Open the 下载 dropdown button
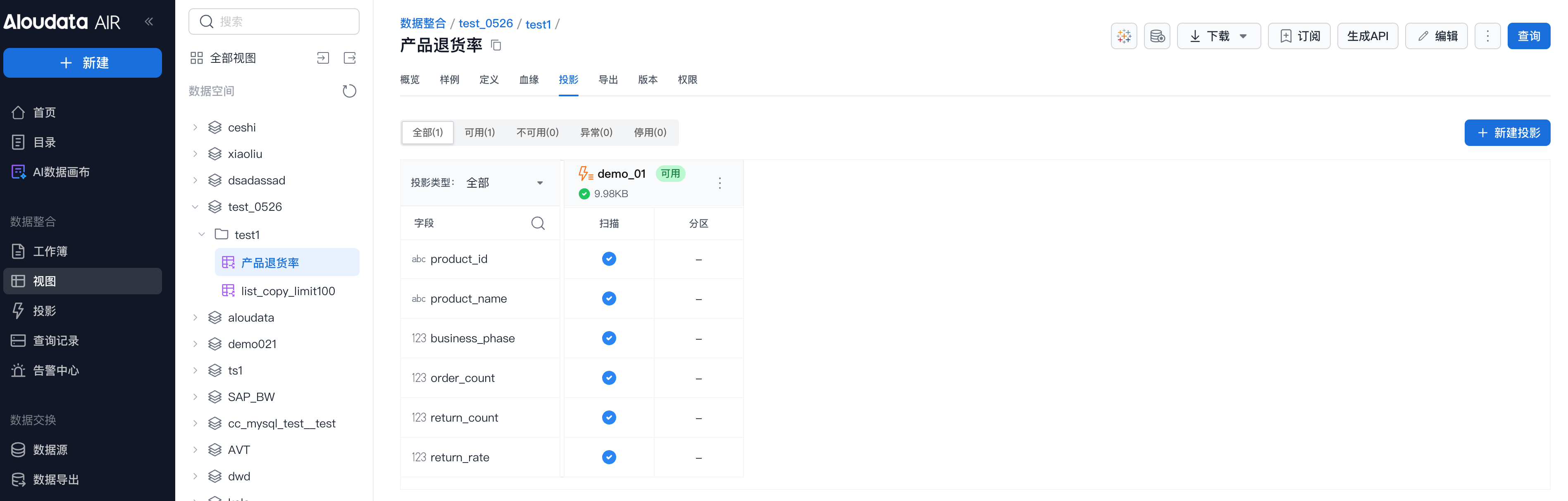1568x501 pixels. pos(1218,36)
